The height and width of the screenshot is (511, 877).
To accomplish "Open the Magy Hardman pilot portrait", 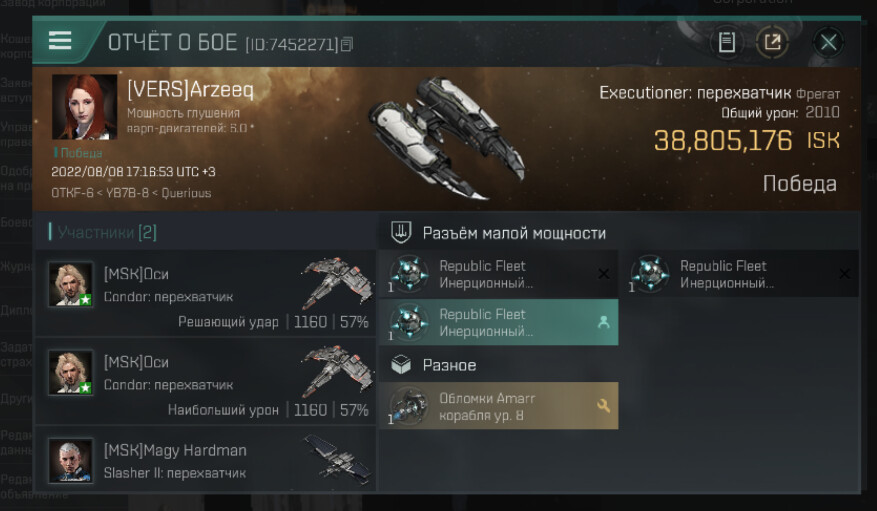I will (x=70, y=461).
